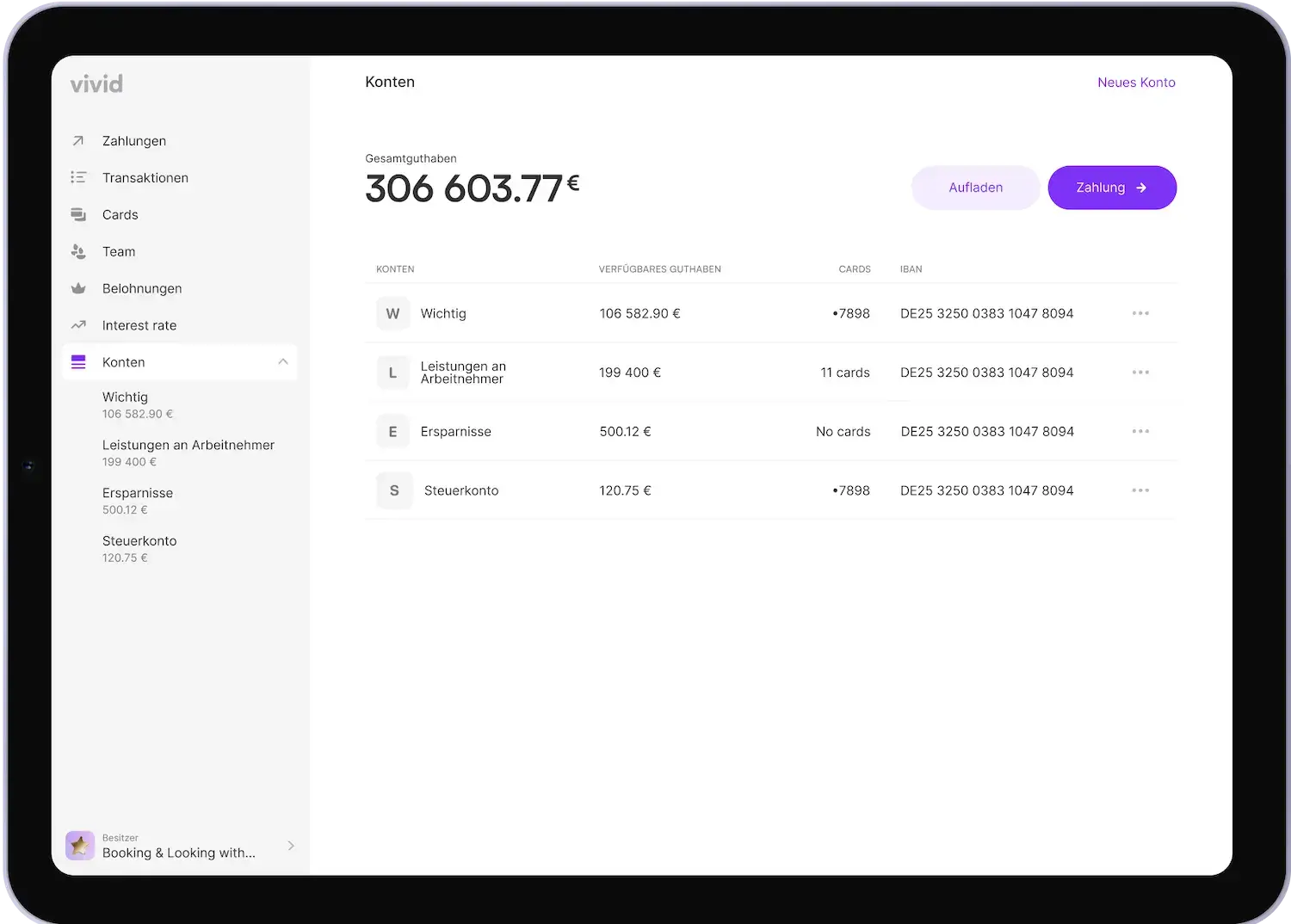This screenshot has width=1291, height=924.
Task: Click the Transaktionen list icon
Action: click(x=78, y=177)
